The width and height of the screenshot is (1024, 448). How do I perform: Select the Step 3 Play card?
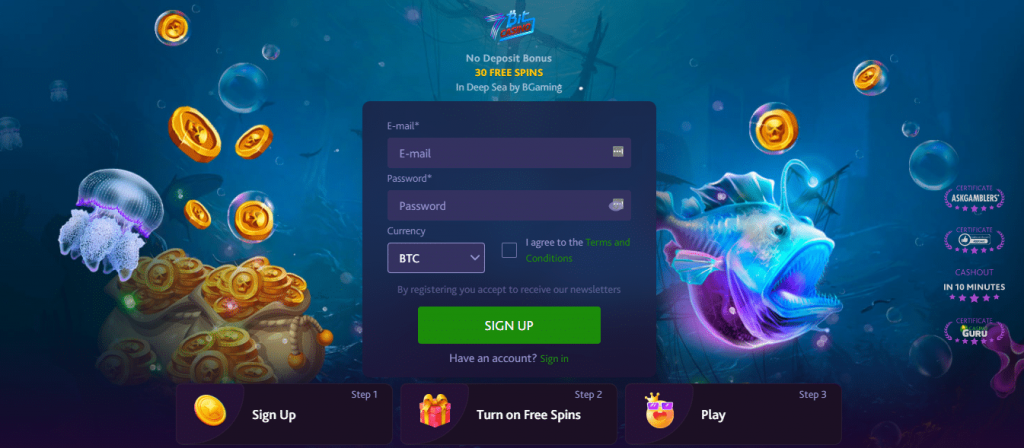pos(733,414)
